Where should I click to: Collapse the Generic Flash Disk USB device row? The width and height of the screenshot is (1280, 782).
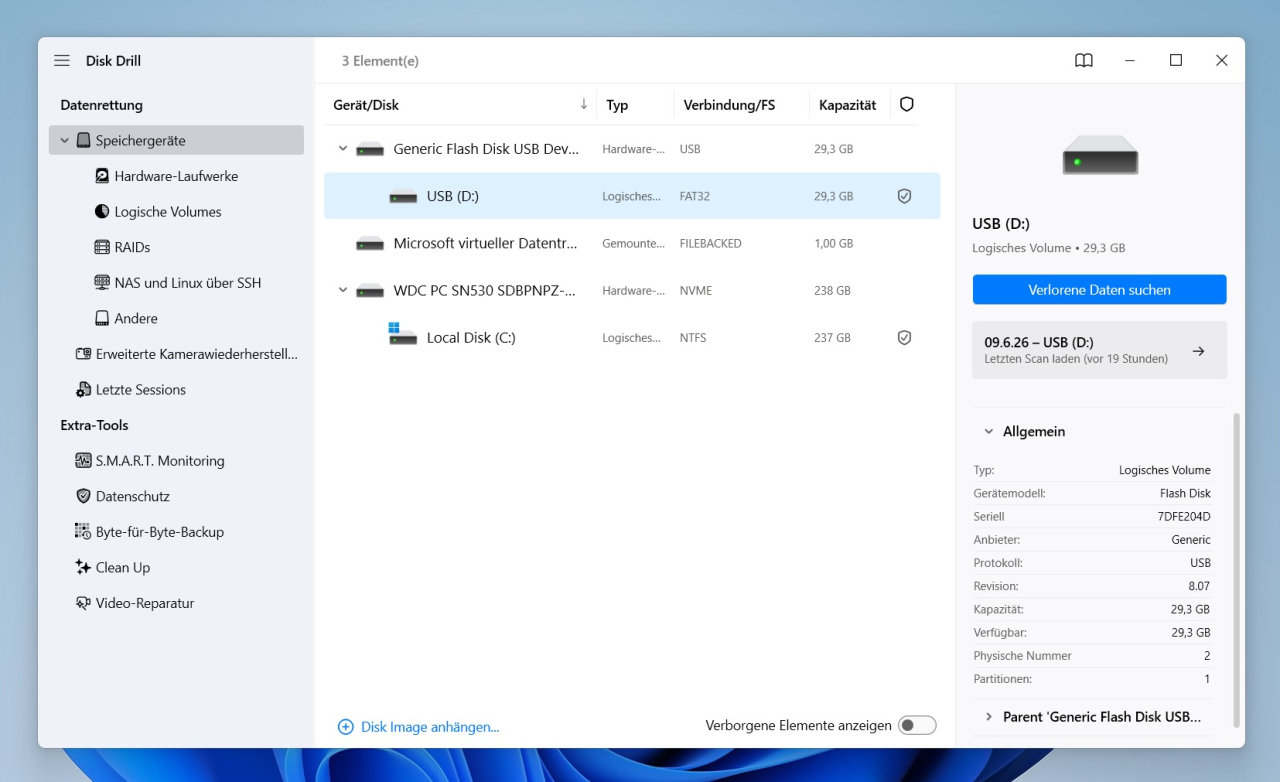pyautogui.click(x=343, y=149)
